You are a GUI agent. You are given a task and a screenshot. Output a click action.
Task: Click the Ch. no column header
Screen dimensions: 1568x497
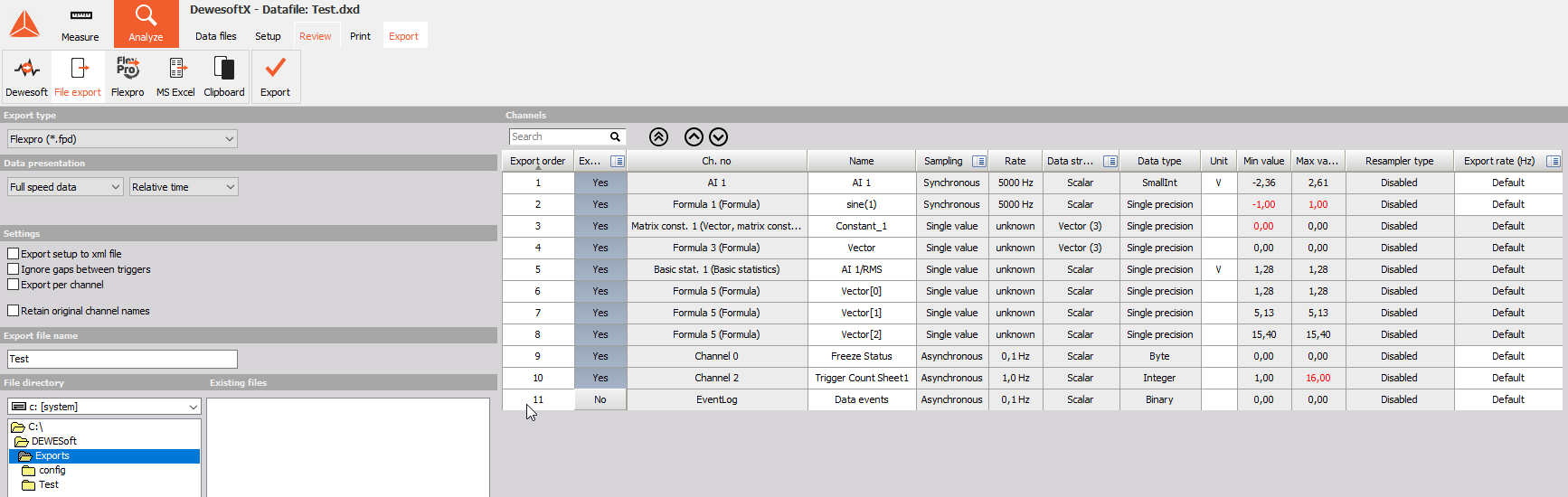[716, 161]
